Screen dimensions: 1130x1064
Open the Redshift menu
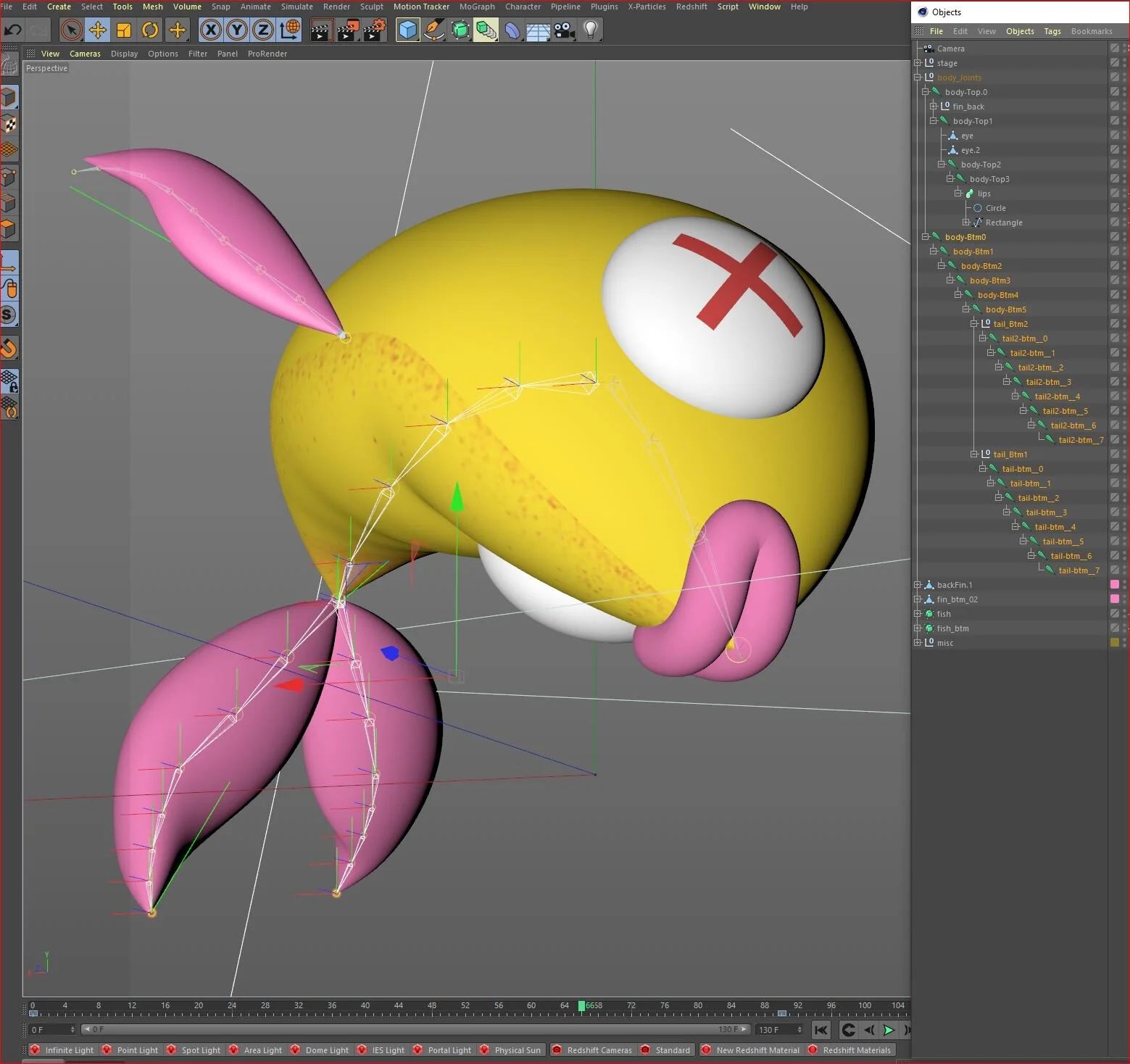click(x=691, y=7)
